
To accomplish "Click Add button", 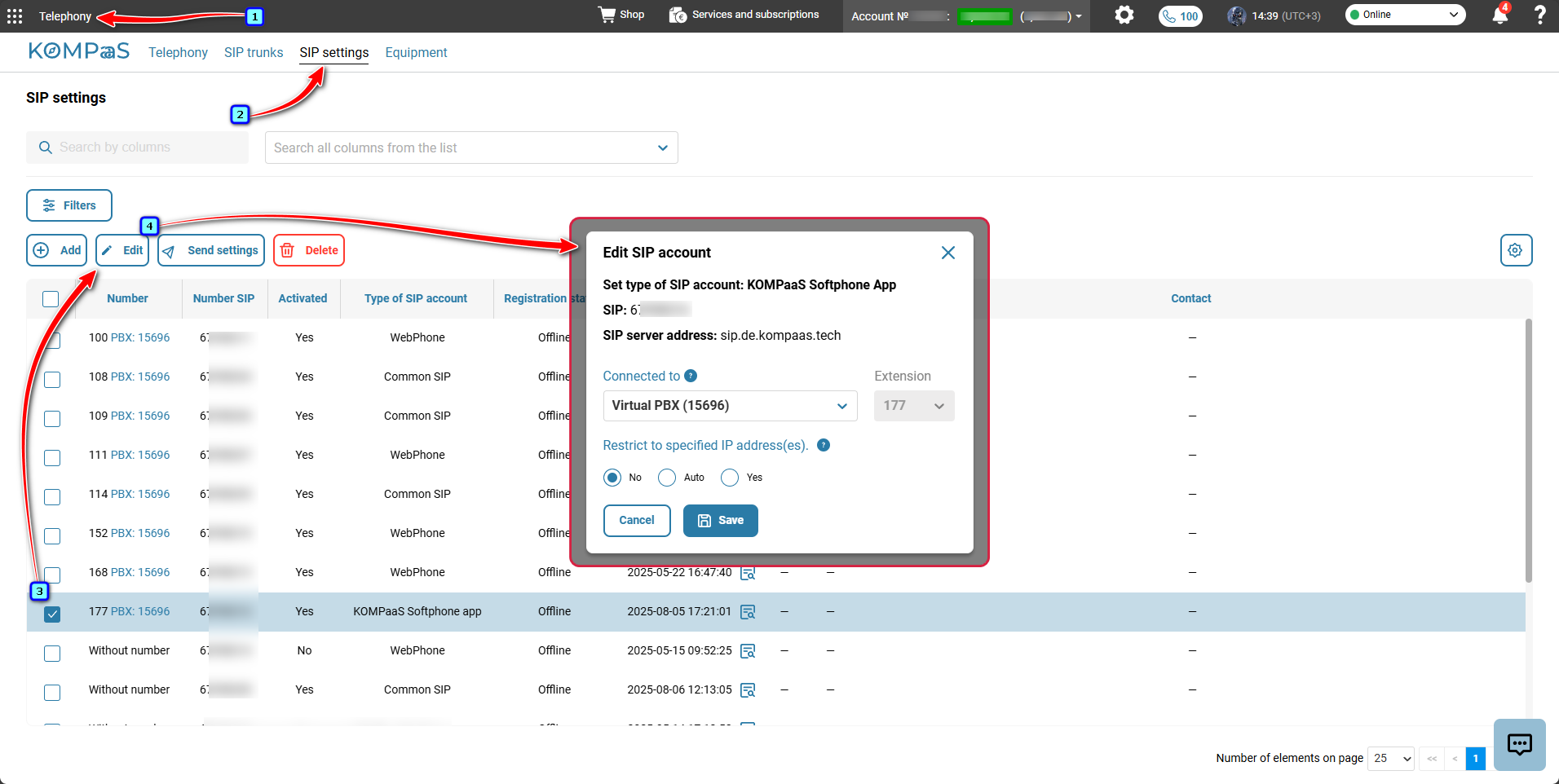I will 57,250.
